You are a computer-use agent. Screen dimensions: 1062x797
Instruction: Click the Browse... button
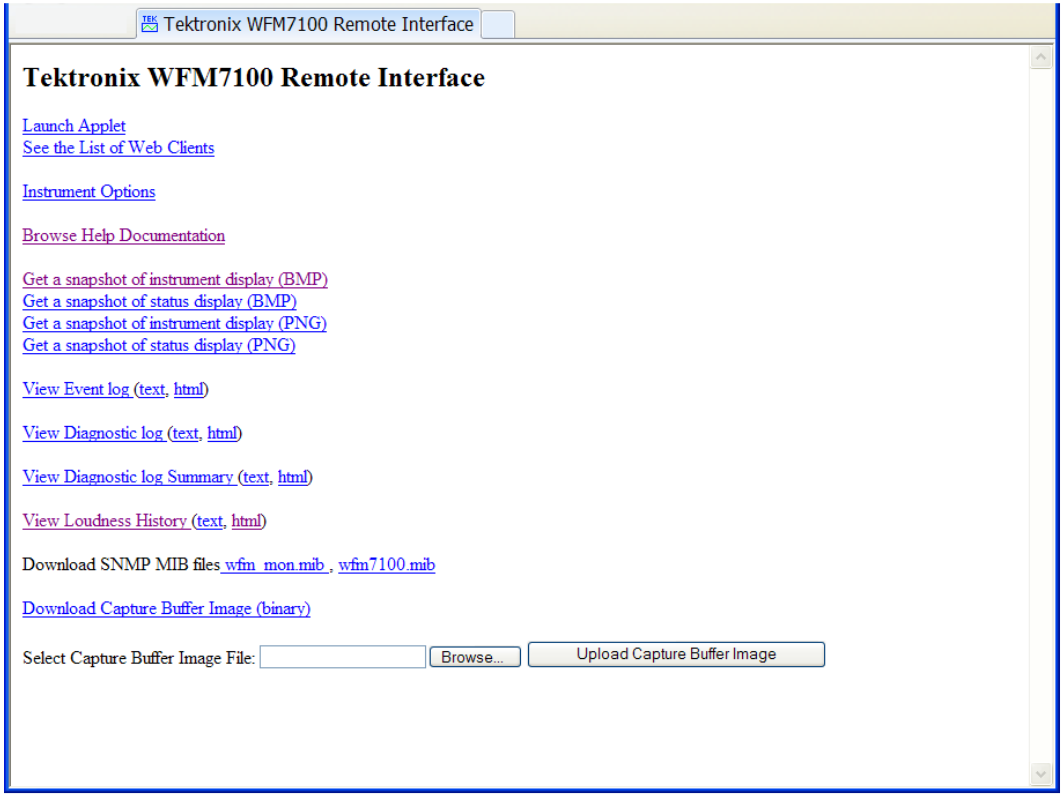click(x=475, y=657)
